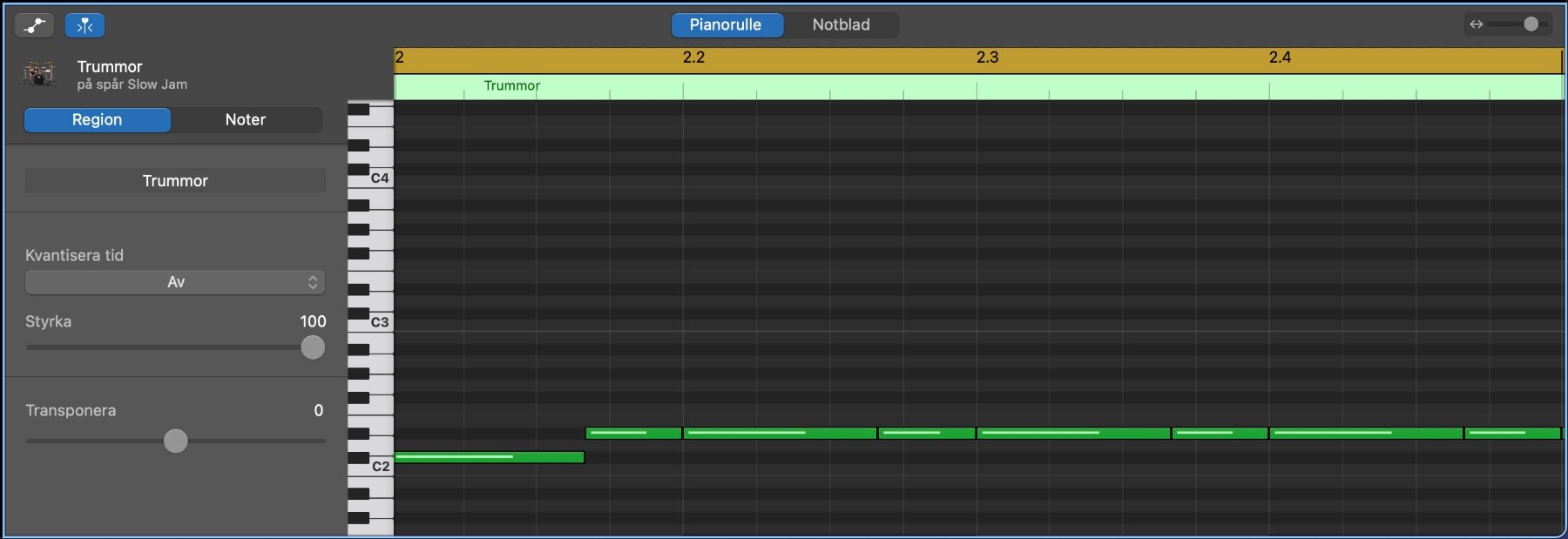Toggle the blue catch playhead button

pos(84,25)
